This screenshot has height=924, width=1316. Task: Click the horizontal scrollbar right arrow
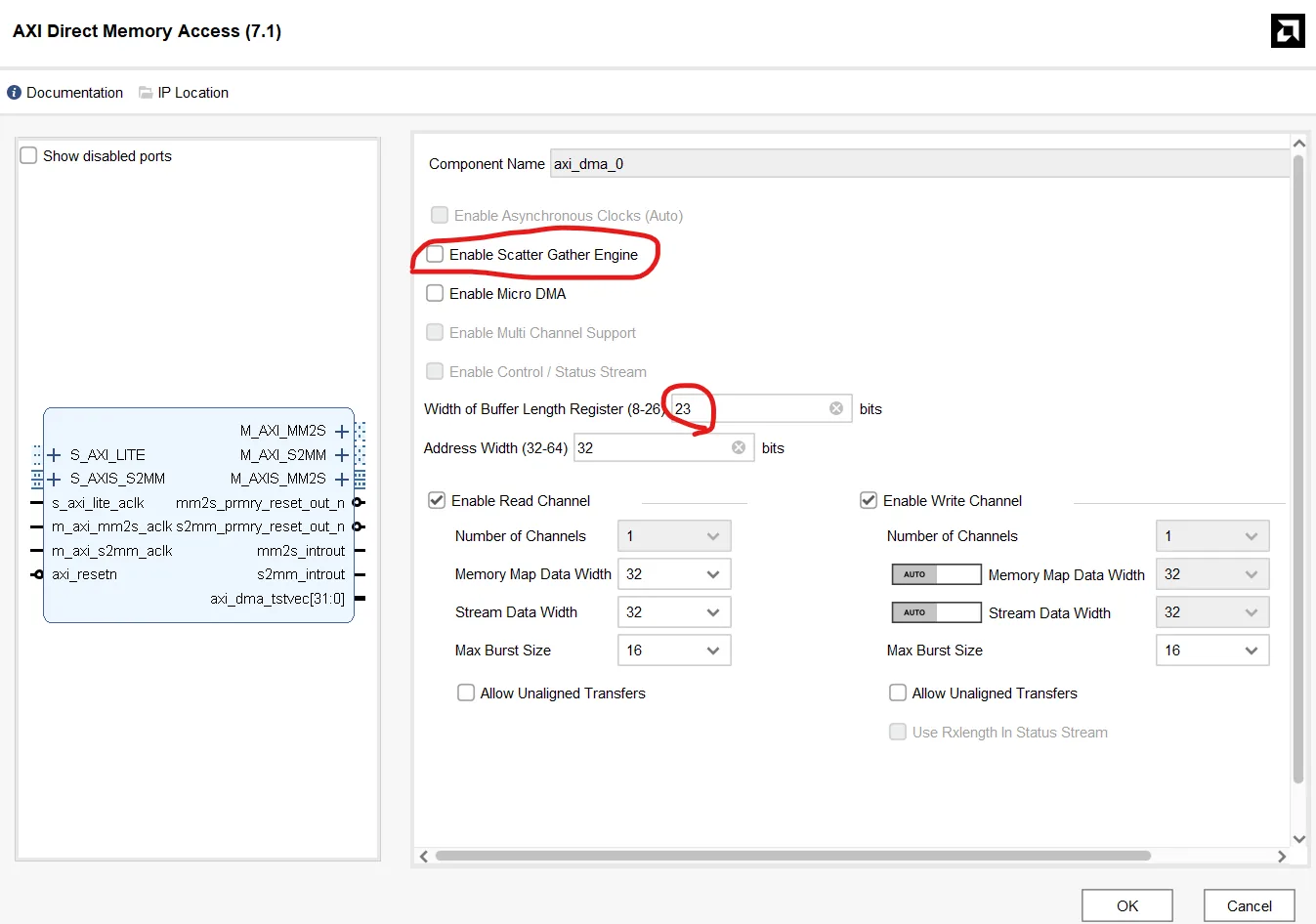point(1282,857)
